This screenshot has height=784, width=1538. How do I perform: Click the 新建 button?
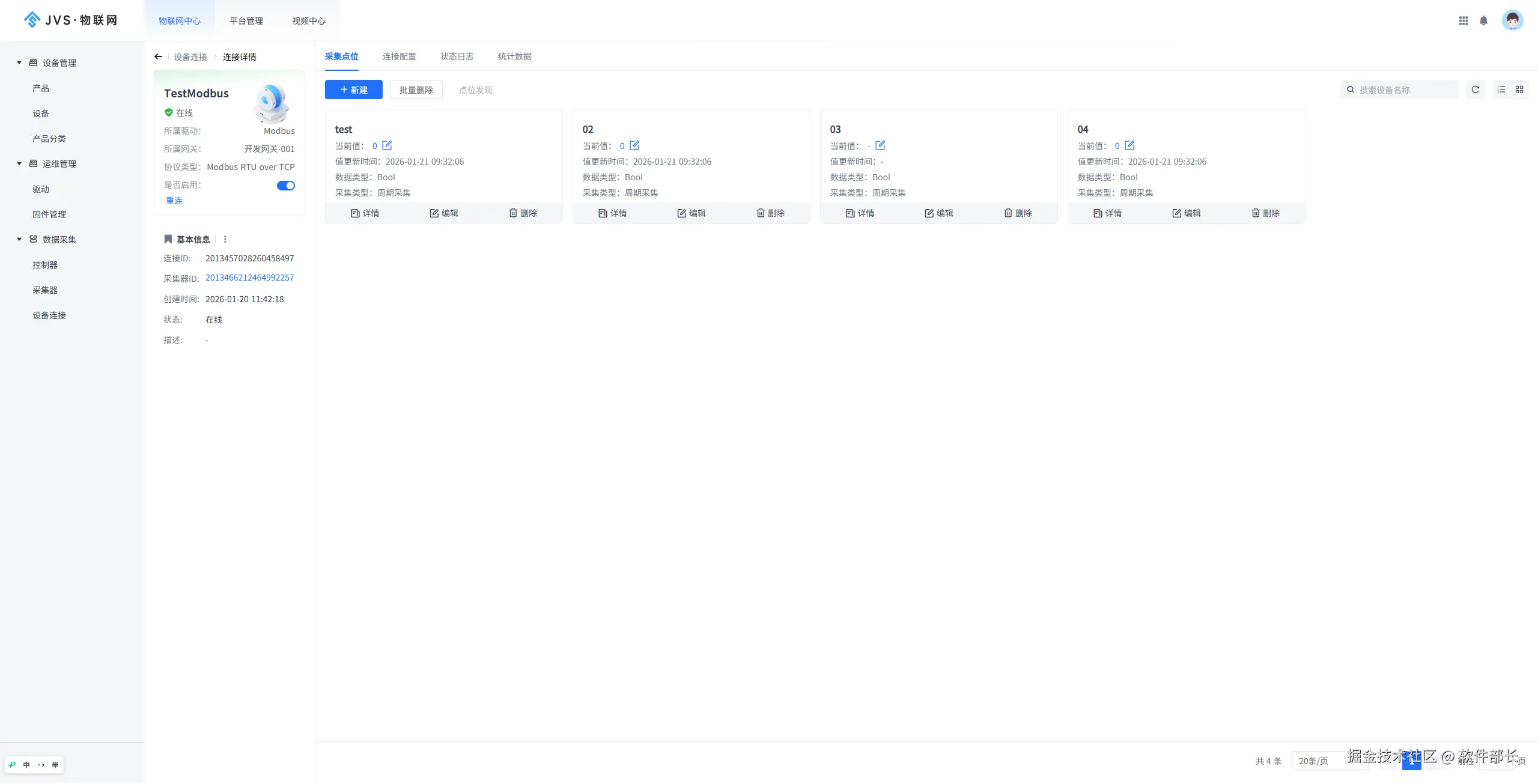tap(353, 90)
